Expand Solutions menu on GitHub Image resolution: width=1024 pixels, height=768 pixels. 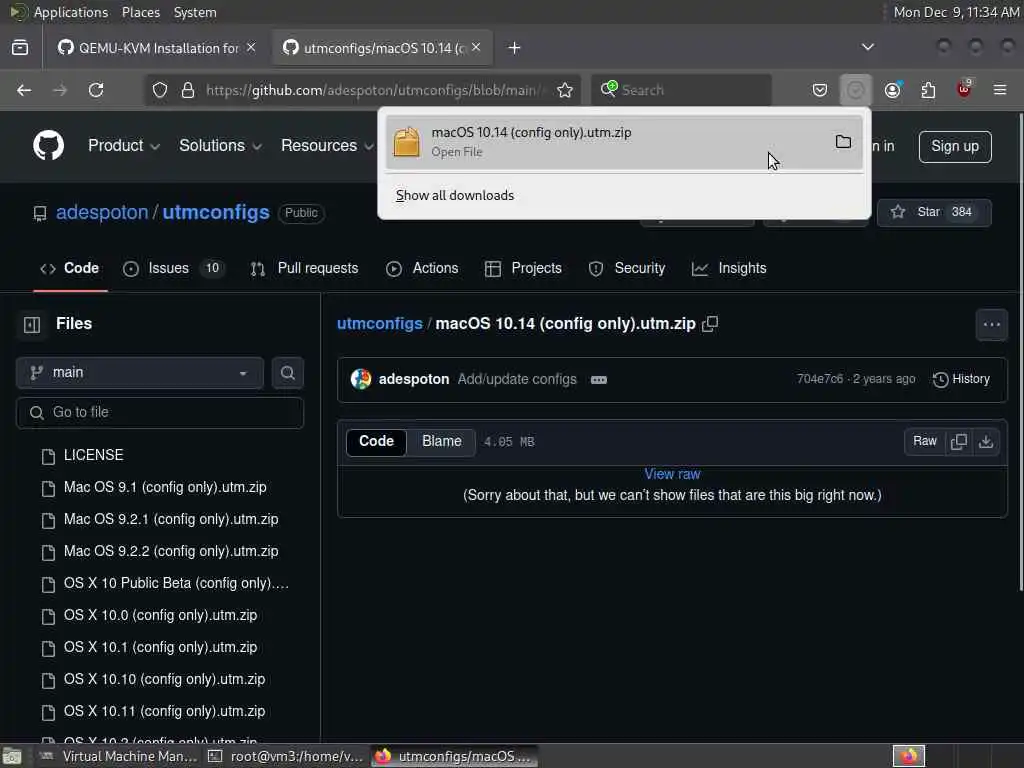(x=220, y=146)
